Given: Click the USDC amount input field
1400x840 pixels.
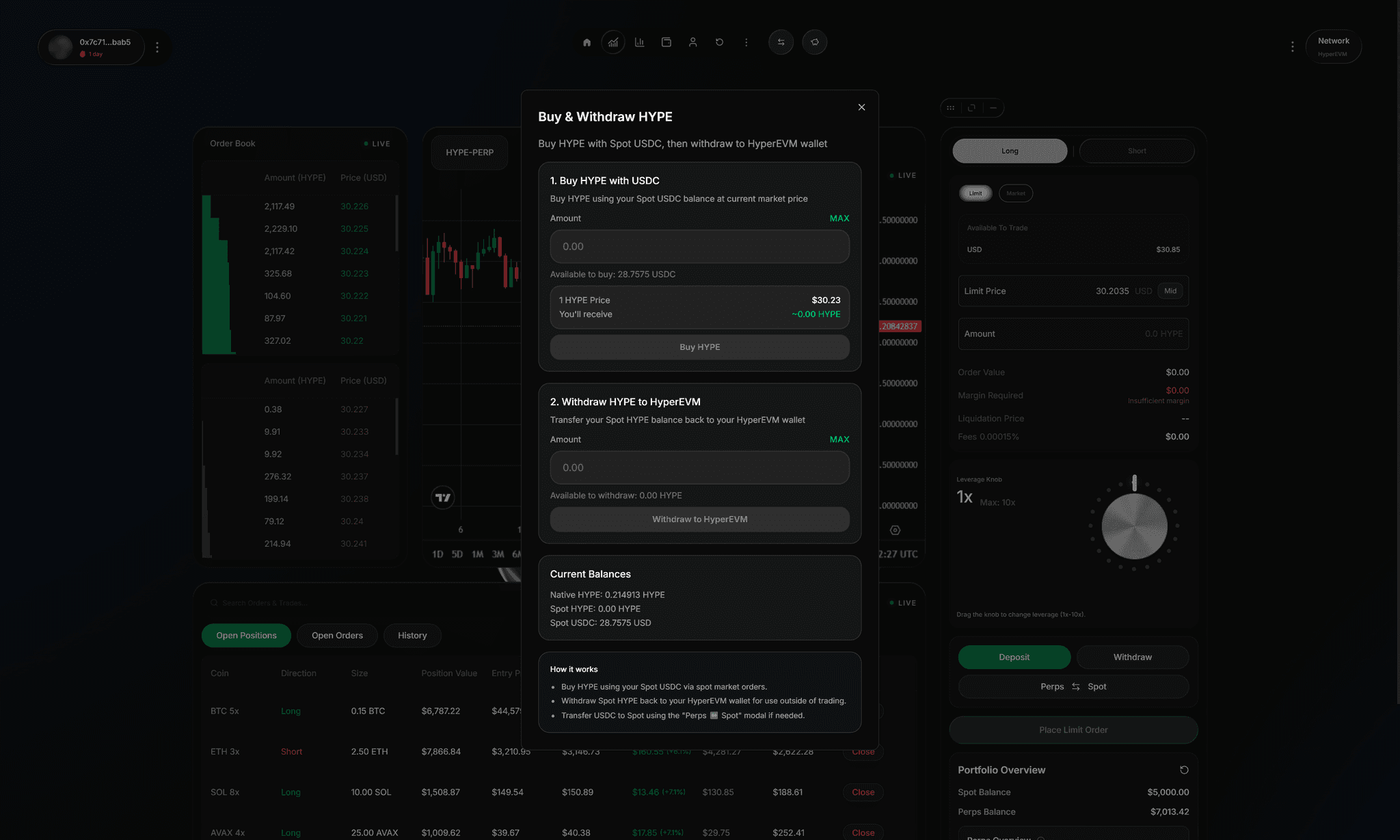Looking at the screenshot, I should pyautogui.click(x=699, y=246).
